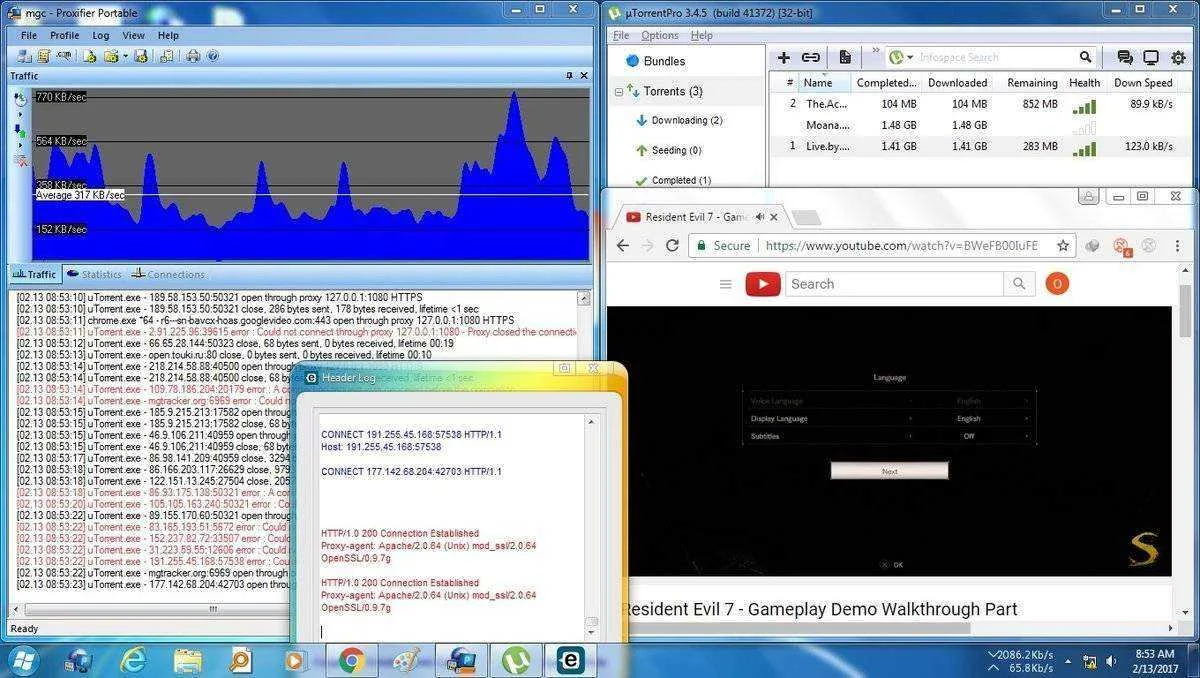Sort torrents by Down Speed column
Screen dimensions: 1200x678
pos(1143,83)
